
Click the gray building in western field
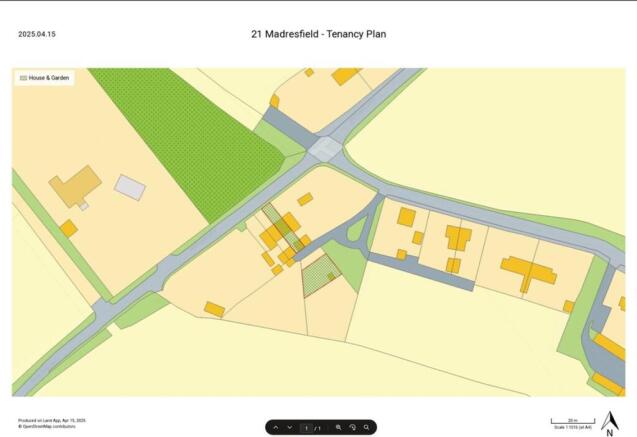point(130,186)
